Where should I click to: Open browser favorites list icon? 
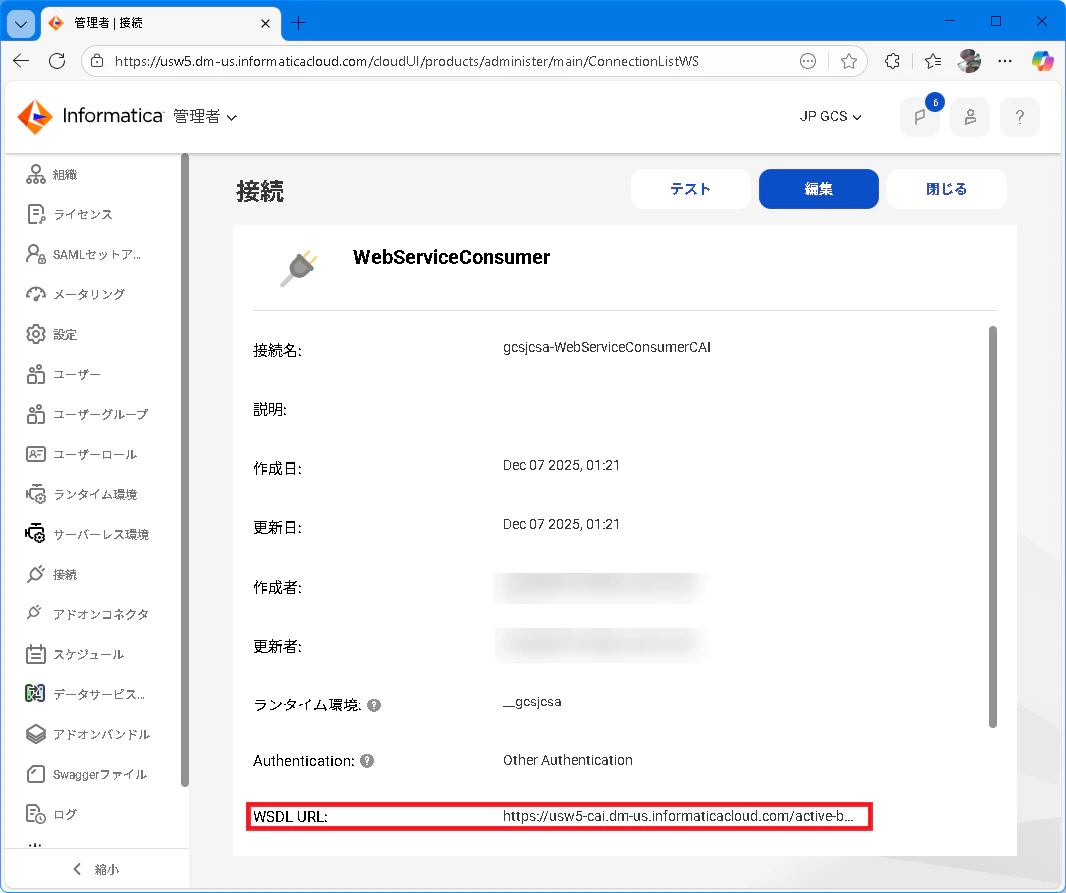(x=933, y=61)
